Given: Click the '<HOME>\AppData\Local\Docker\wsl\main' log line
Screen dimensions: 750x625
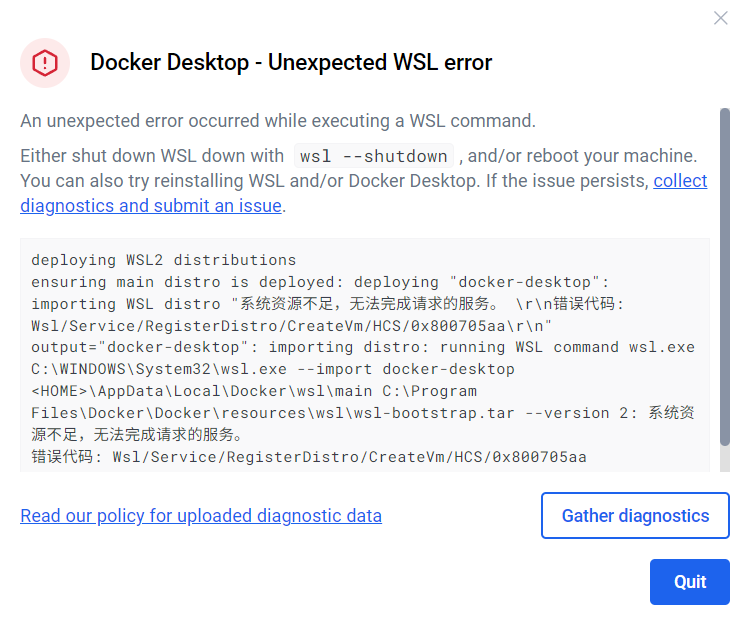Looking at the screenshot, I should 254,391.
